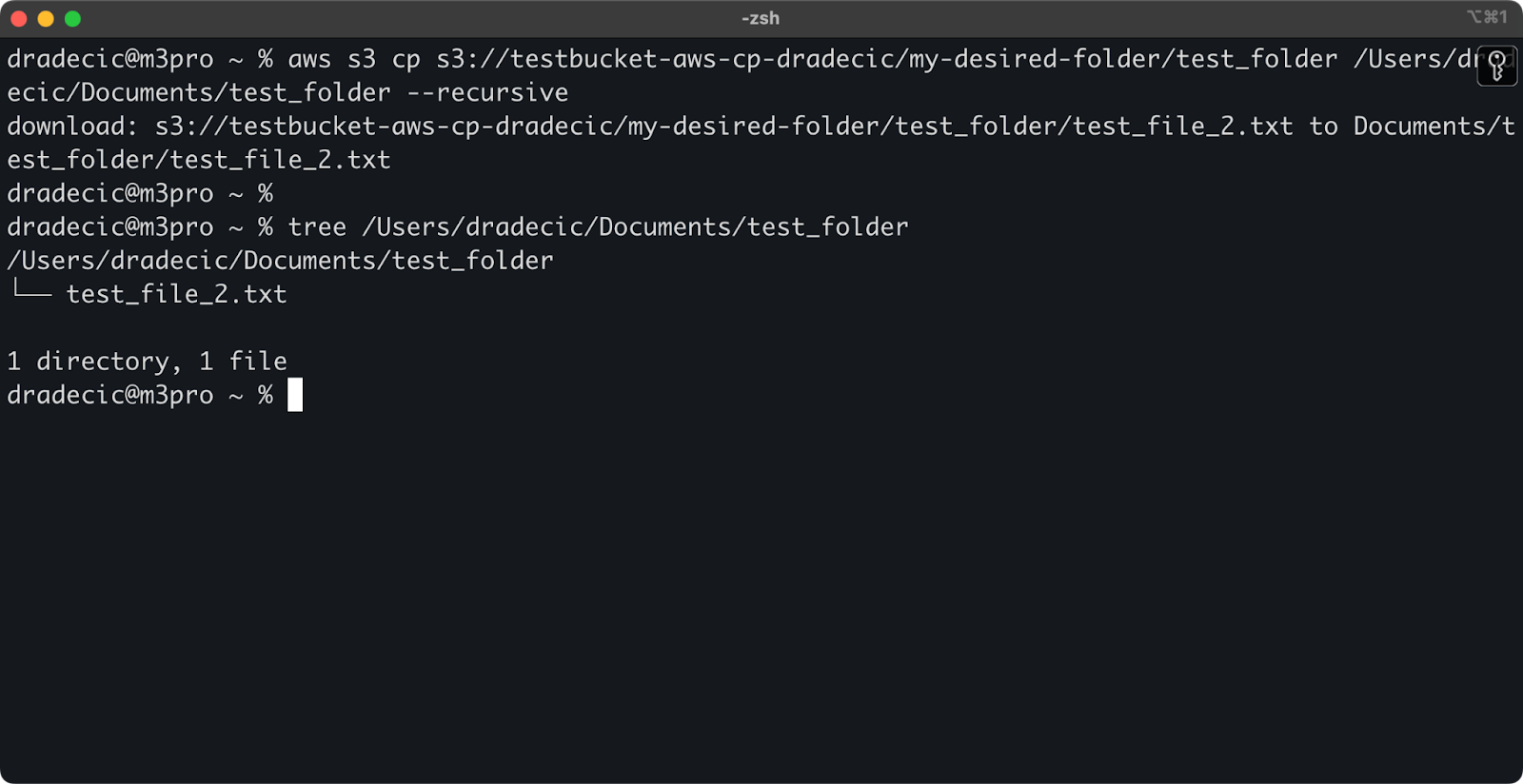Click the -zsh window title

[x=761, y=18]
